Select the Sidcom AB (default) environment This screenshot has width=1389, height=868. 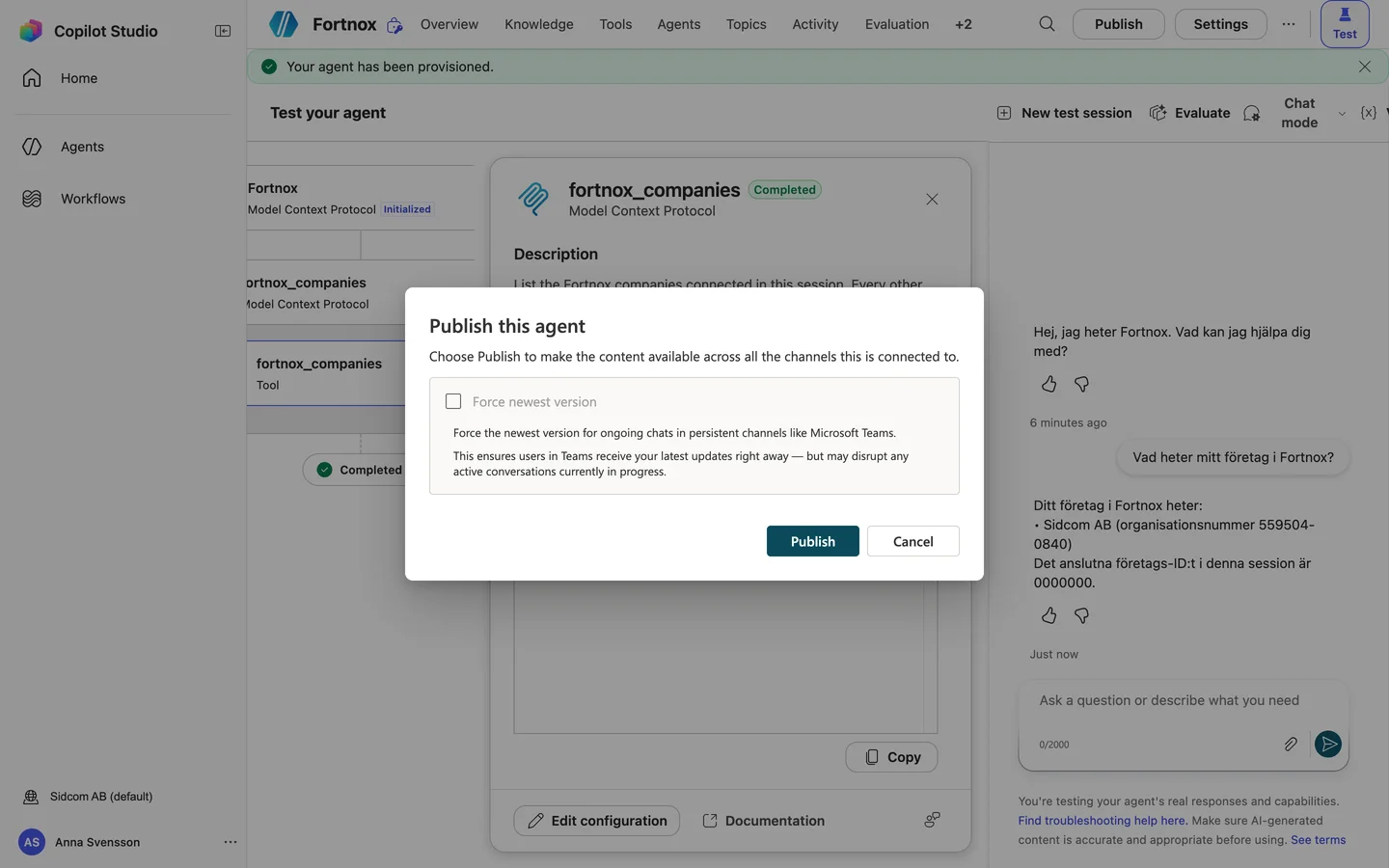pyautogui.click(x=89, y=797)
